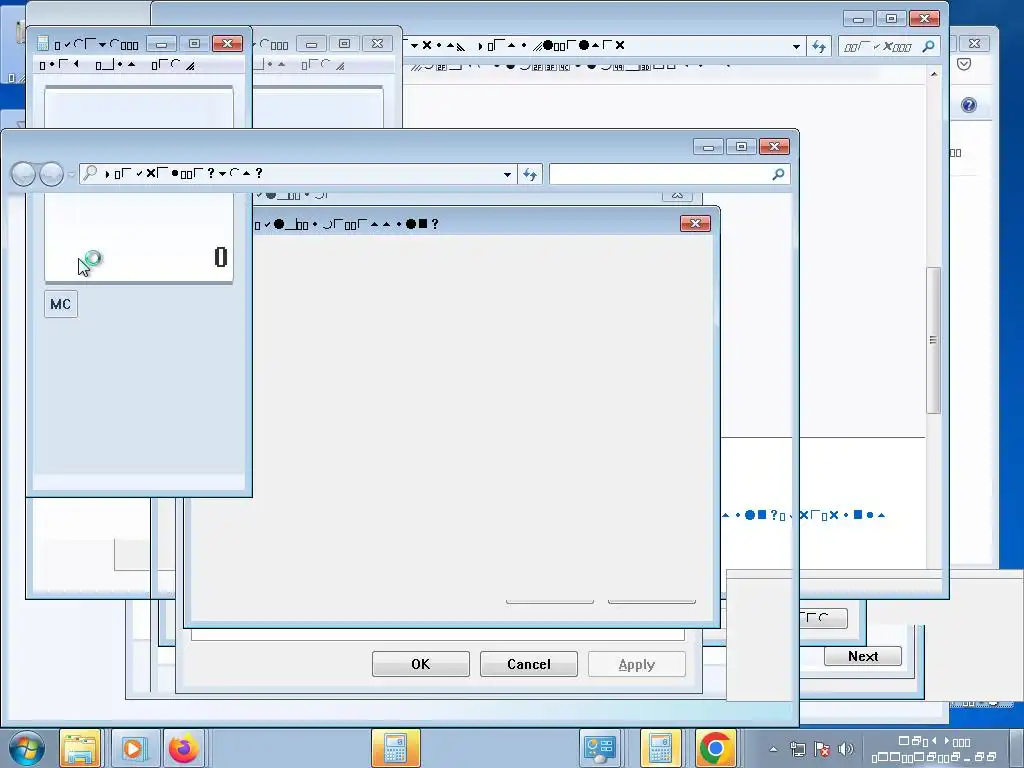Expand the front Explorer address bar dropdown
This screenshot has width=1024, height=768.
pos(507,174)
